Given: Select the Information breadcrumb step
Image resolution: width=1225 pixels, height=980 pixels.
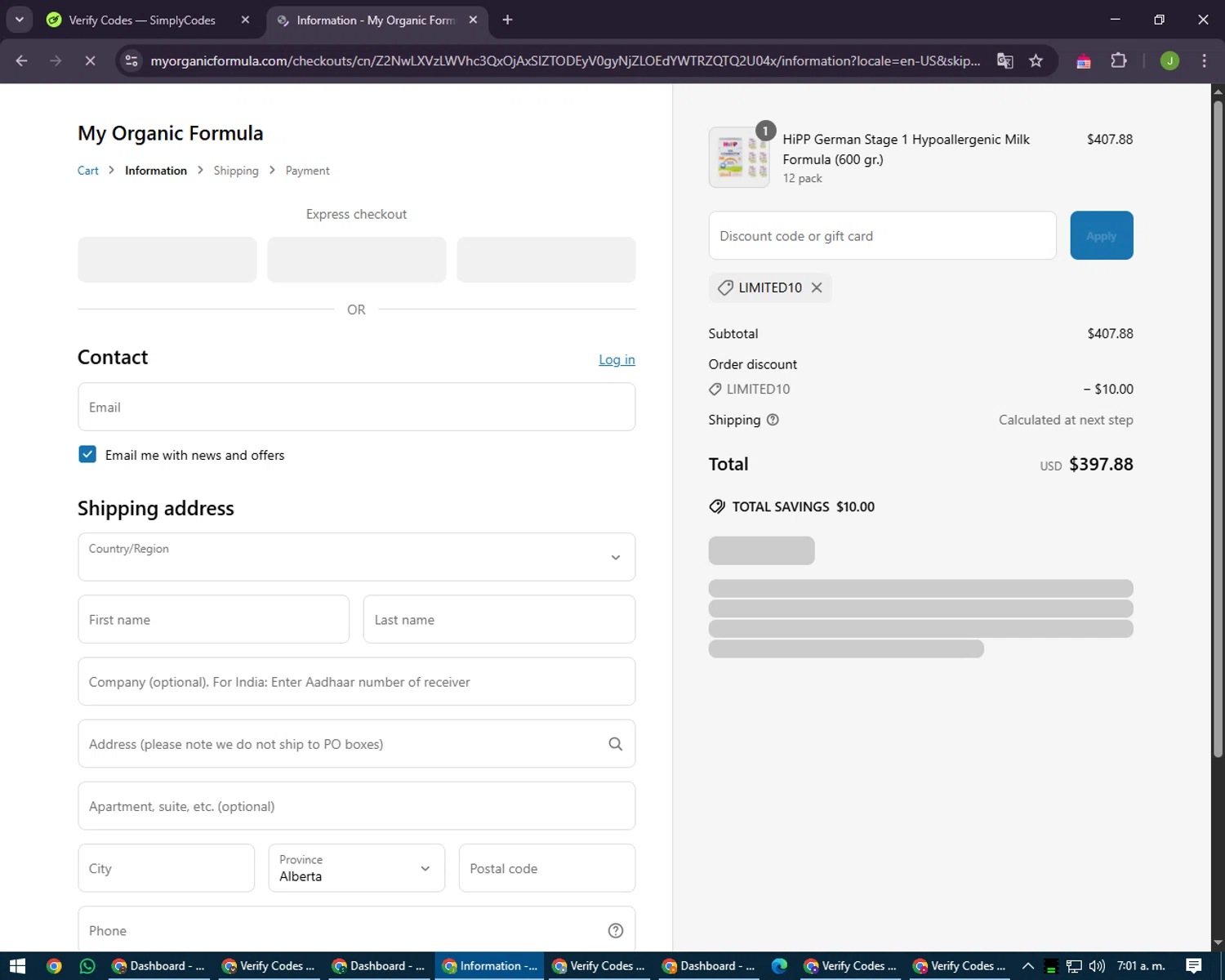Looking at the screenshot, I should tap(156, 171).
